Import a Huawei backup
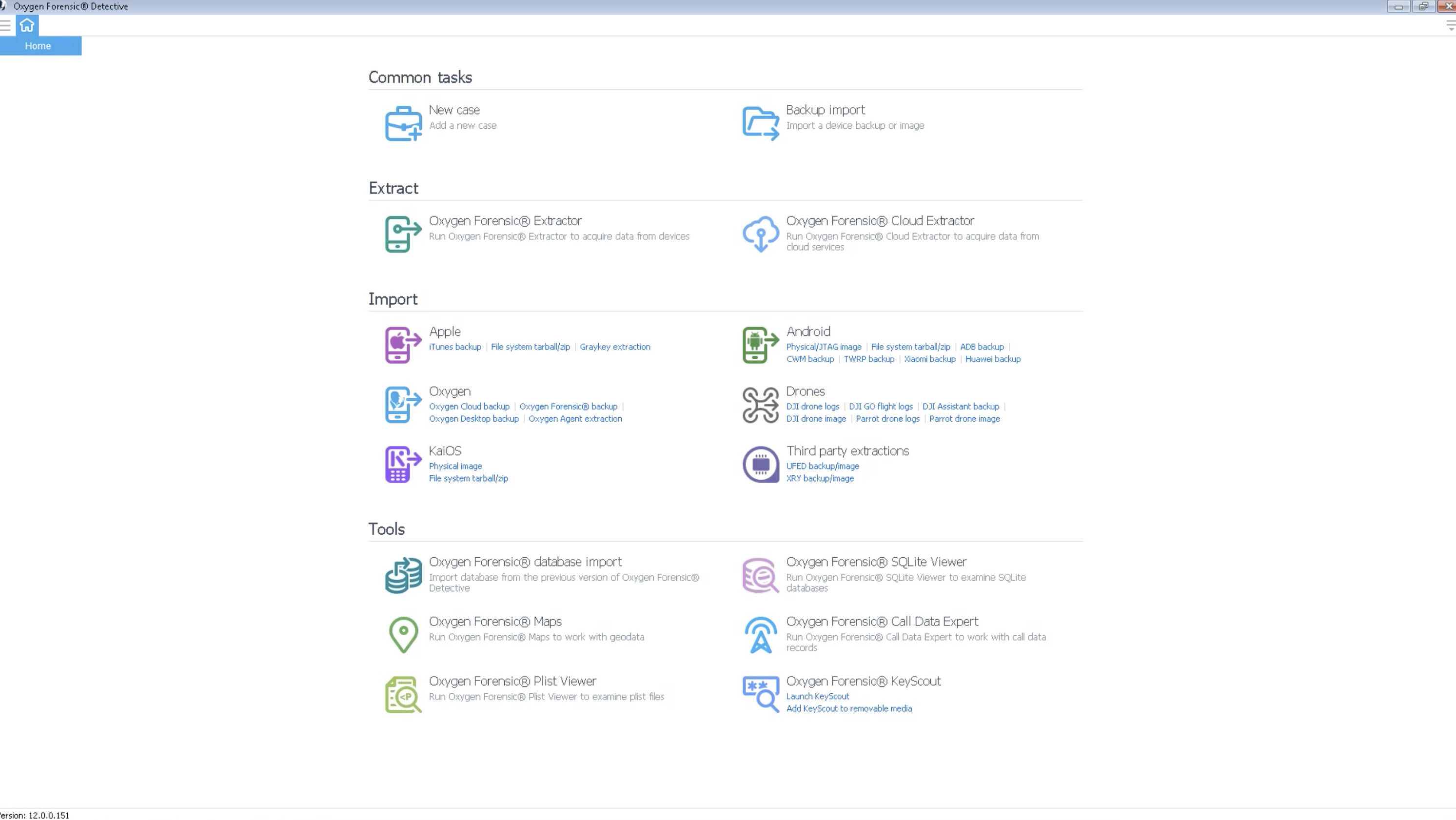 pyautogui.click(x=992, y=359)
